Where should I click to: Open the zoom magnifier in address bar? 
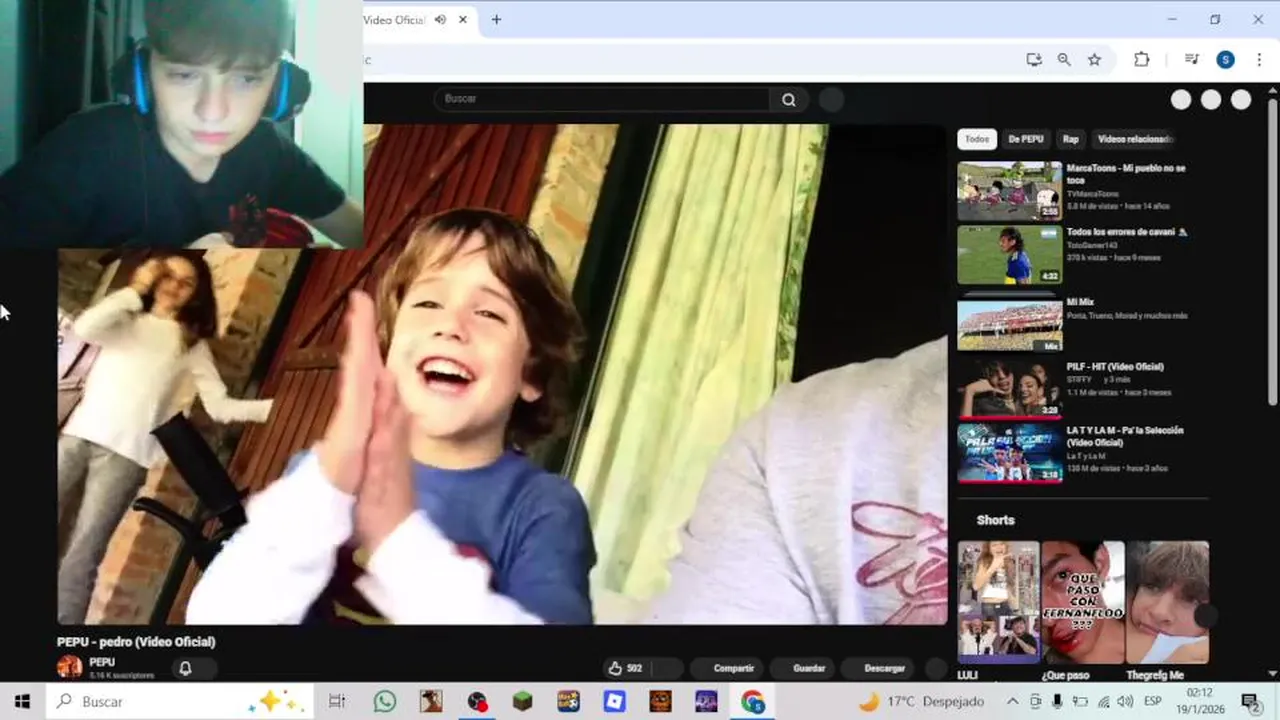(x=1064, y=60)
